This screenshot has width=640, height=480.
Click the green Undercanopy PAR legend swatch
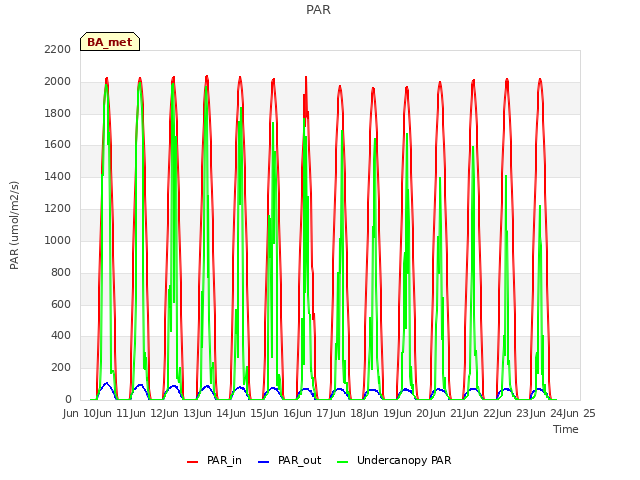point(343,462)
